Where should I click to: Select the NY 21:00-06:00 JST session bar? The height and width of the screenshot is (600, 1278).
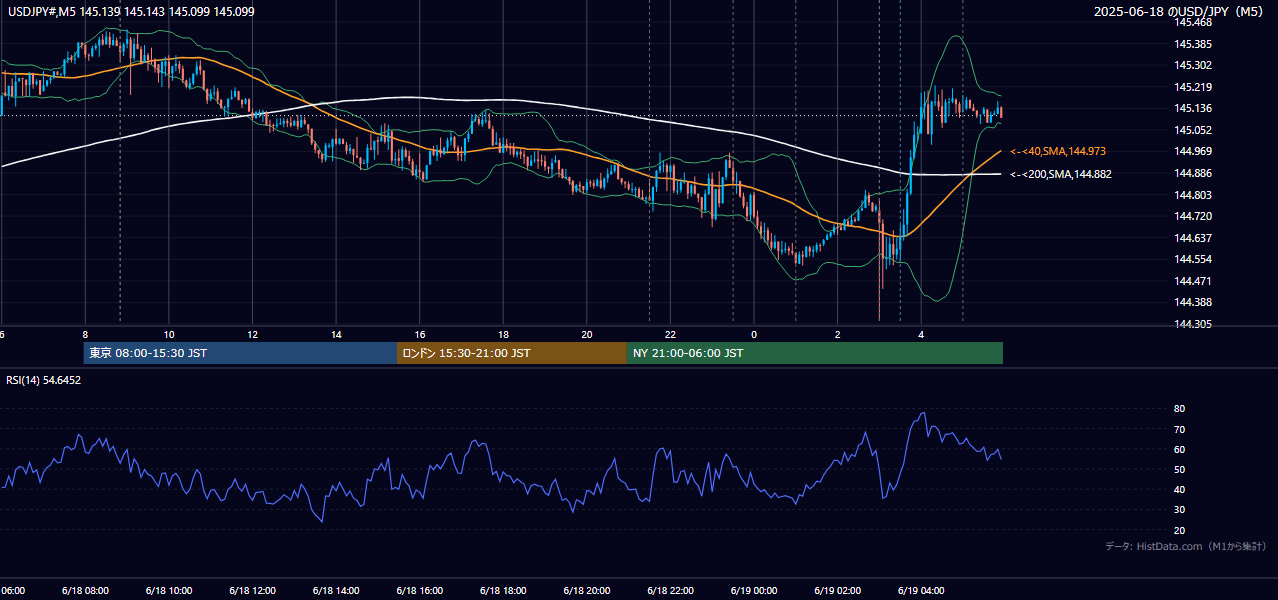(815, 353)
